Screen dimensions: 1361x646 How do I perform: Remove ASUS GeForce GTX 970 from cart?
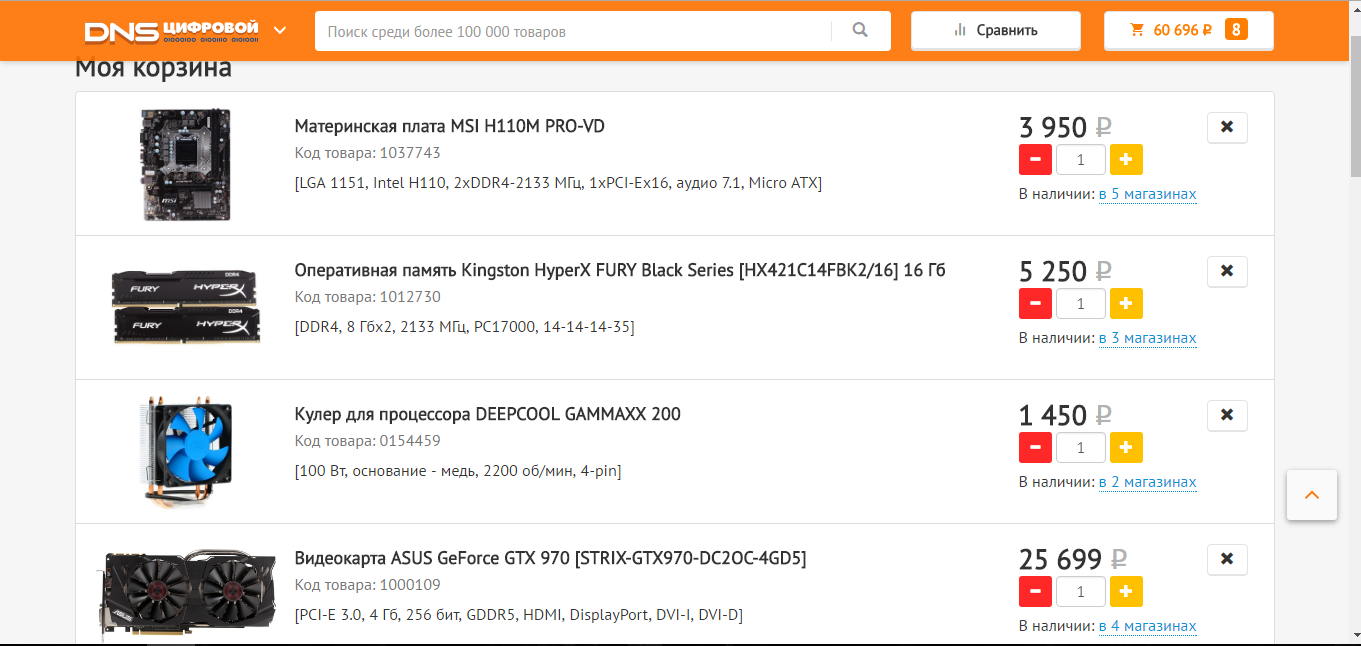(x=1227, y=559)
